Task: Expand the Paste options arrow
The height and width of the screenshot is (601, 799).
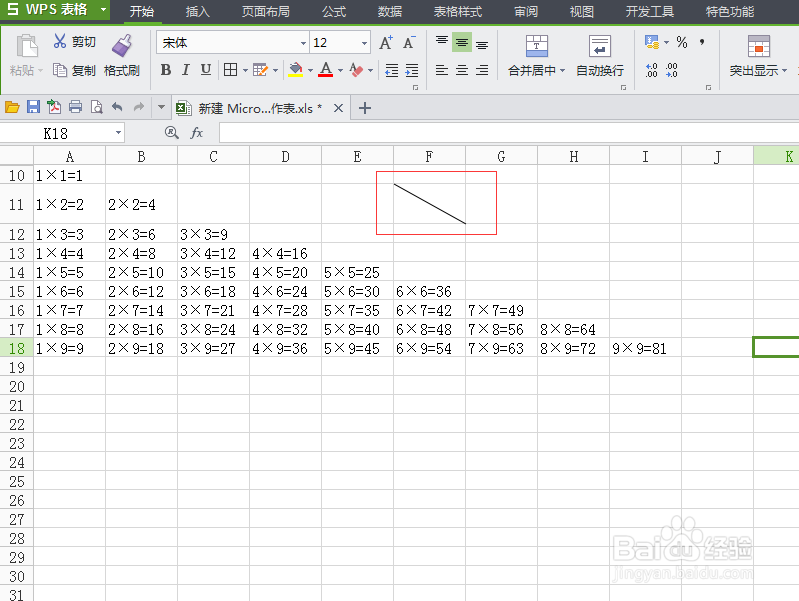Action: coord(40,70)
